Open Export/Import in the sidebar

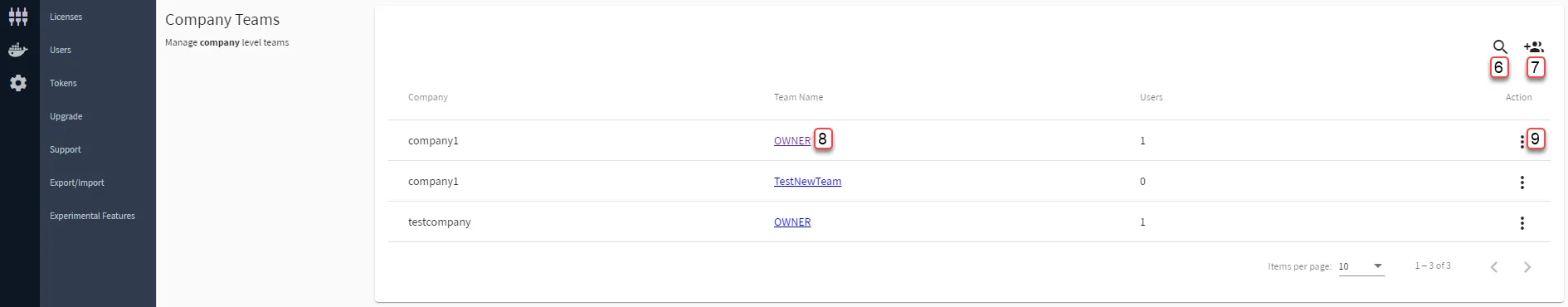coord(76,183)
